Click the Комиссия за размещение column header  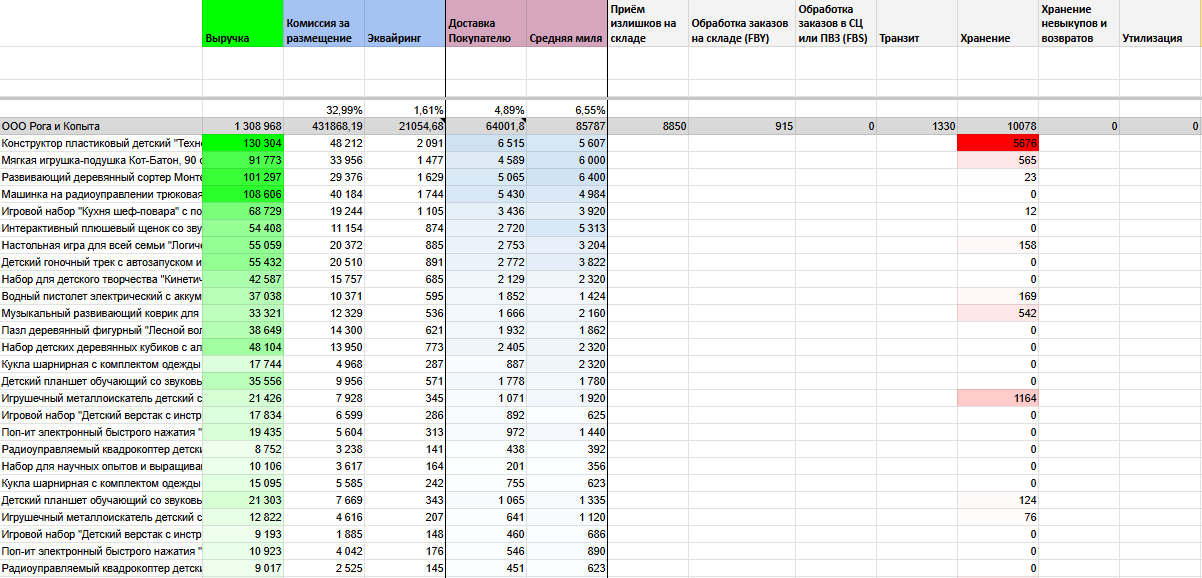pos(324,24)
